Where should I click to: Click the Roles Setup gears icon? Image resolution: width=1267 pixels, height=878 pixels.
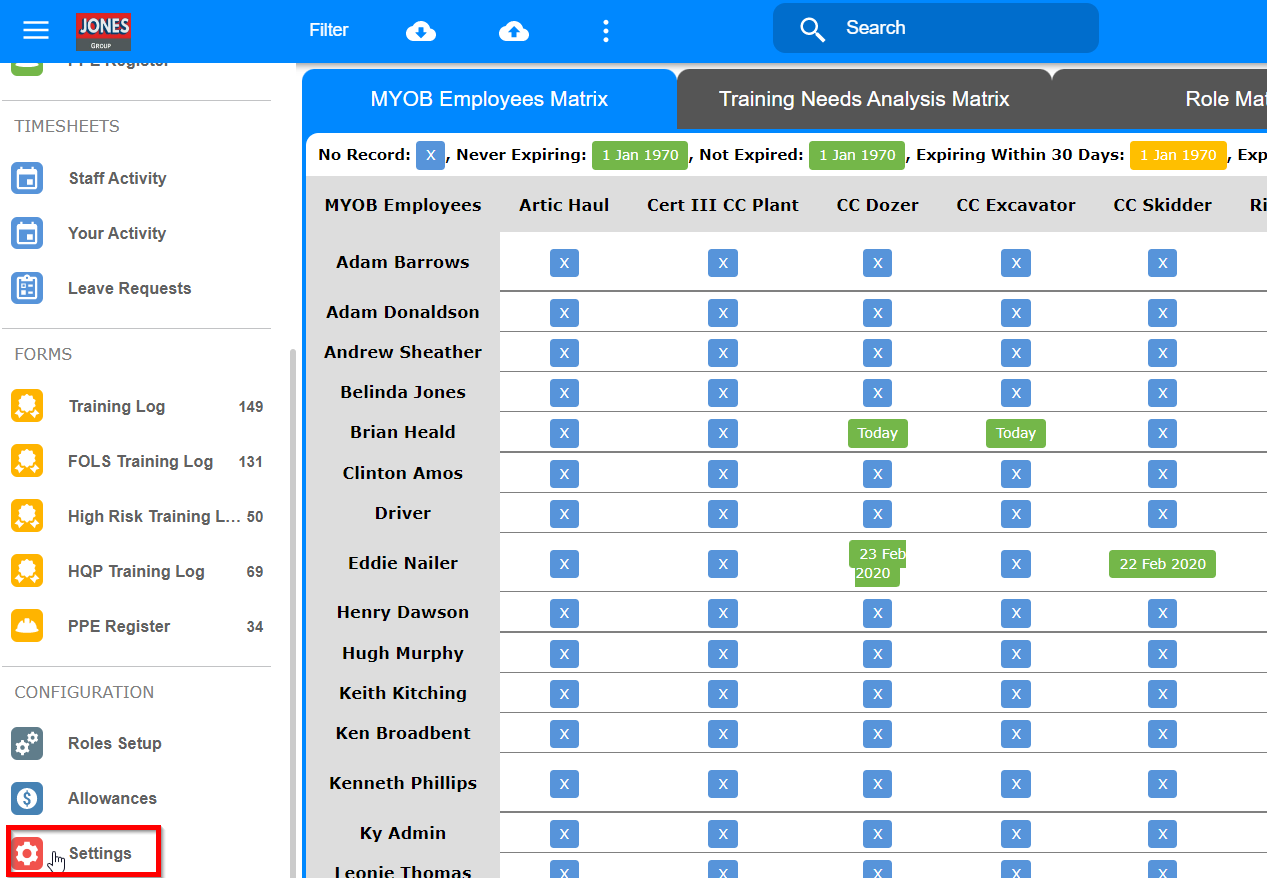click(27, 744)
